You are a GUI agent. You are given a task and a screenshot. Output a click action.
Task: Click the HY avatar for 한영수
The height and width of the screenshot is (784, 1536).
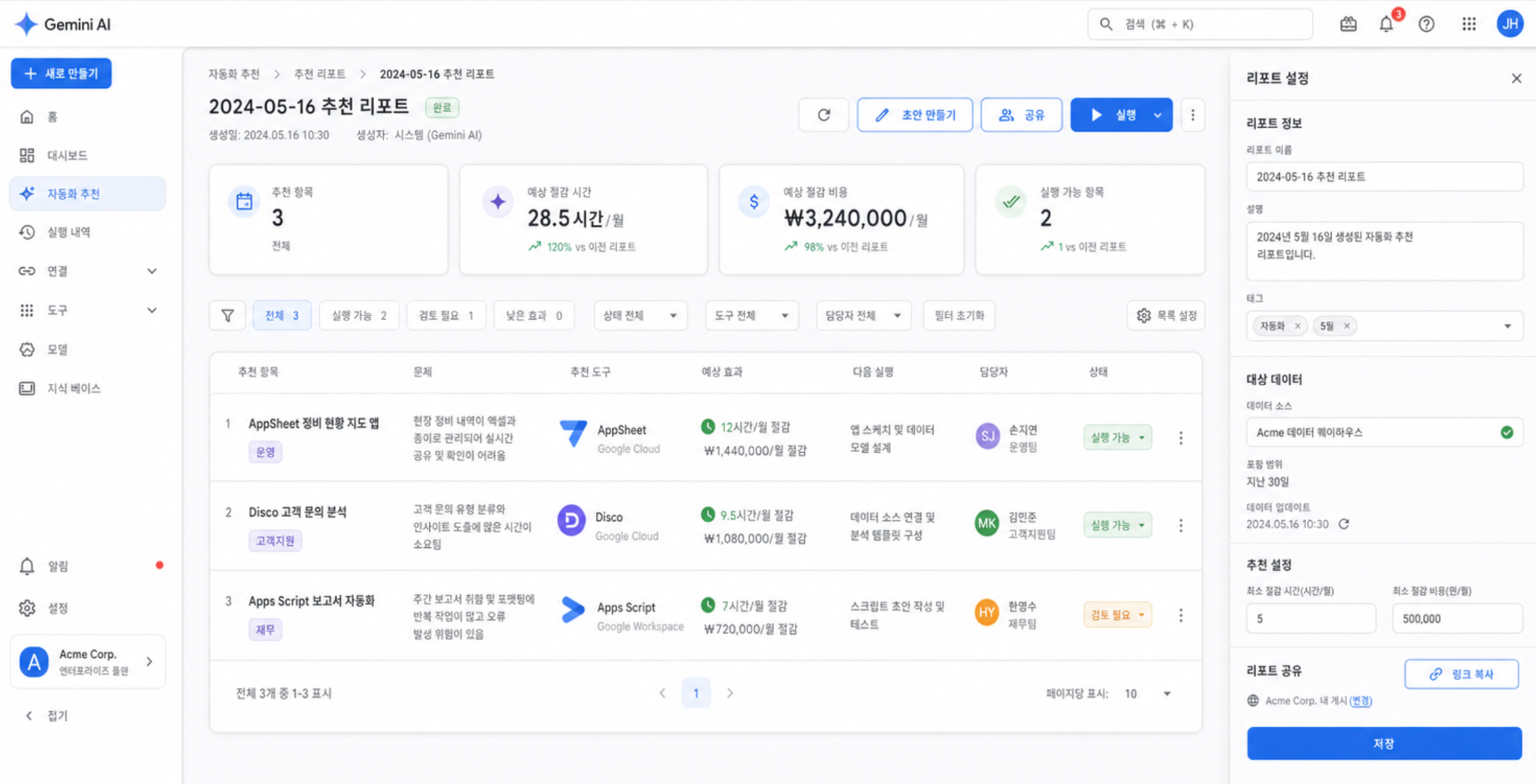[x=987, y=613]
